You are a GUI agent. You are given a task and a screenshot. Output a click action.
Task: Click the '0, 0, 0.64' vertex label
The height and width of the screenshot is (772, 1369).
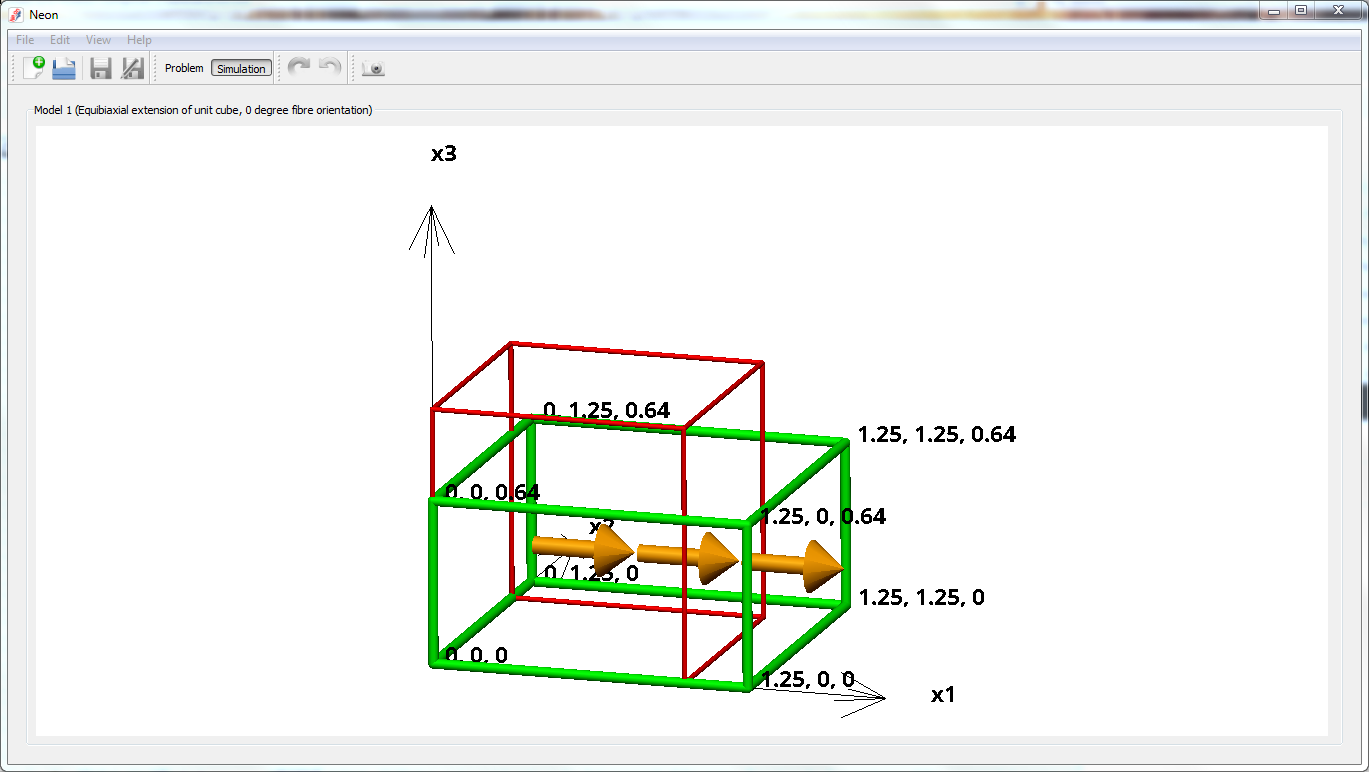click(x=492, y=492)
